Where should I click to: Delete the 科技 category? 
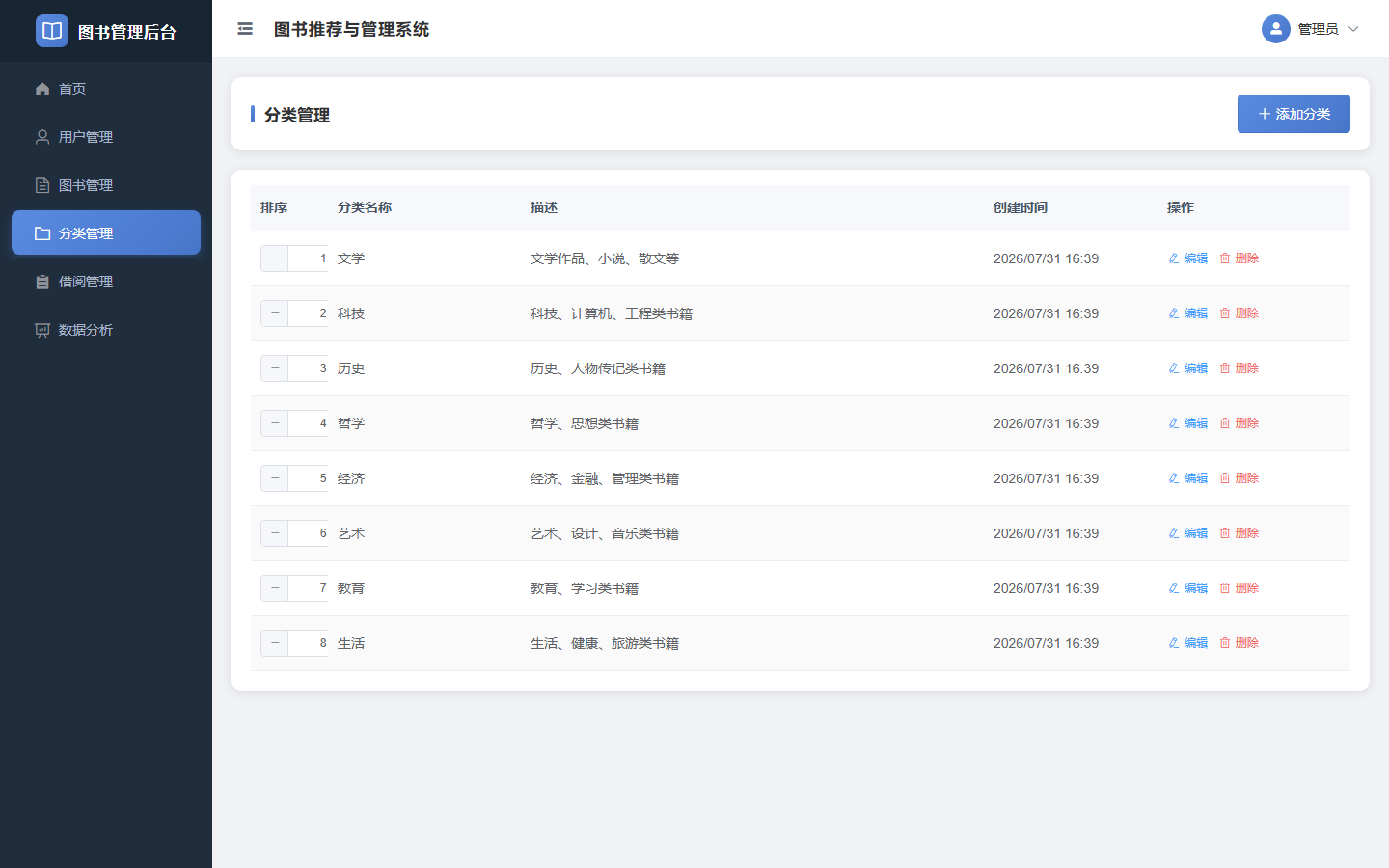coord(1239,313)
